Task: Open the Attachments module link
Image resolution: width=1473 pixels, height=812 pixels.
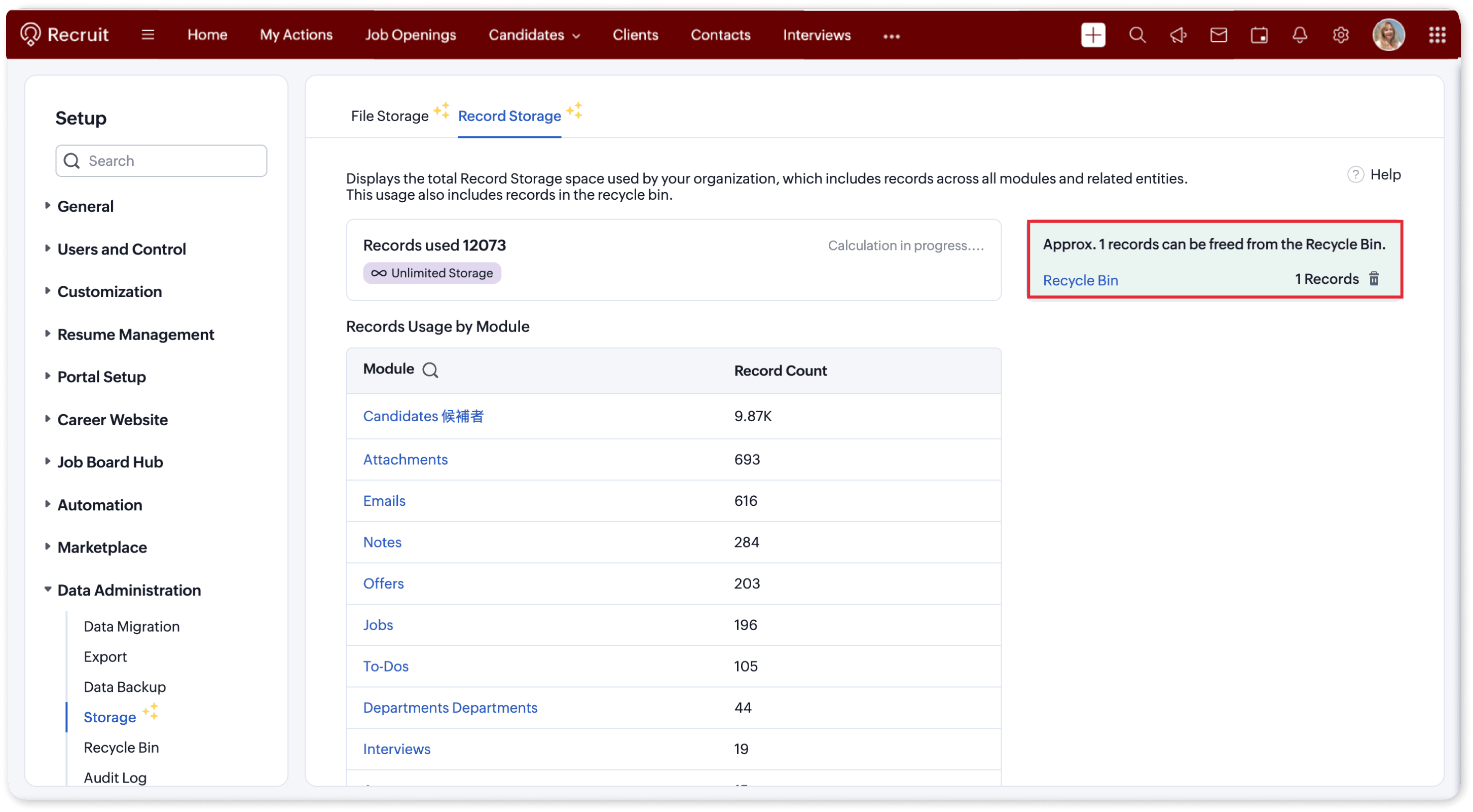Action: pos(405,459)
